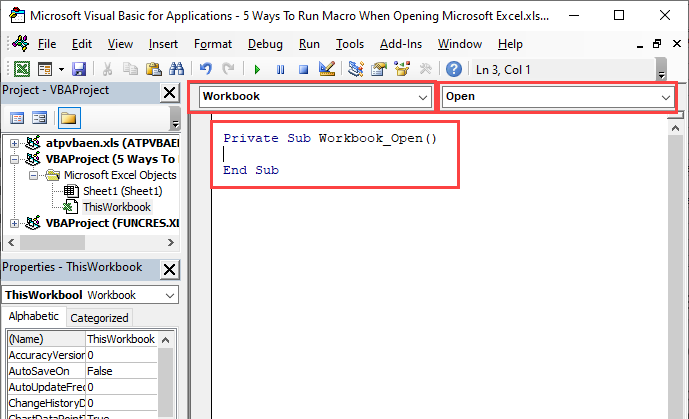
Task: Open Properties Window toolbar icon
Action: pos(379,69)
